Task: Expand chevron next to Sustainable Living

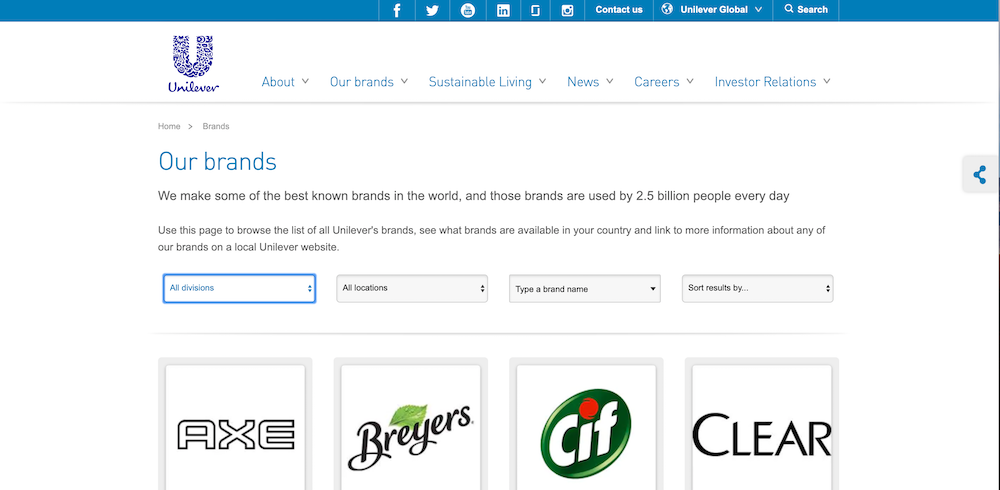Action: pyautogui.click(x=542, y=81)
